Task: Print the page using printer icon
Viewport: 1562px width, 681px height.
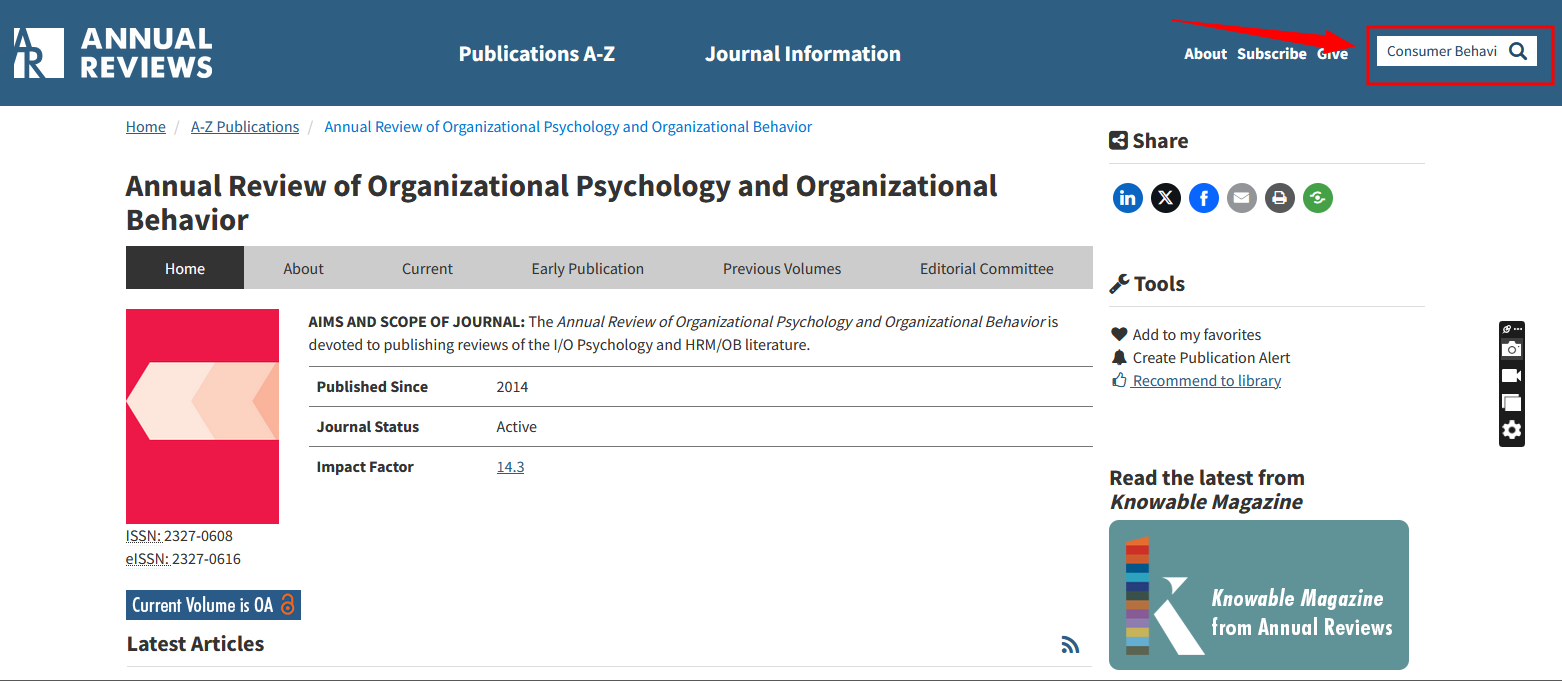Action: [1279, 198]
